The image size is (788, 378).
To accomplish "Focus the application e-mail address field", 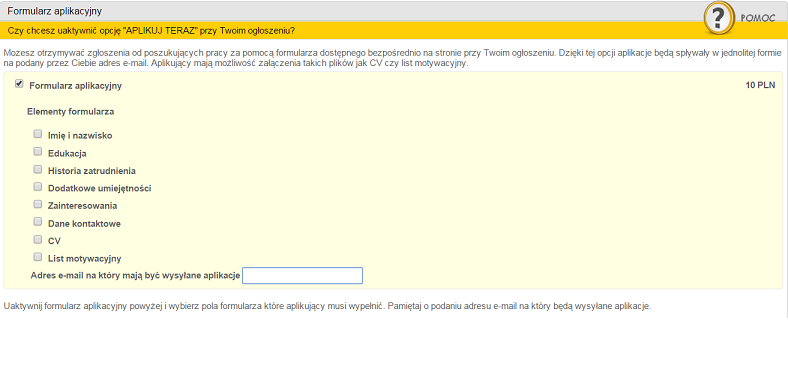I will click(x=303, y=275).
